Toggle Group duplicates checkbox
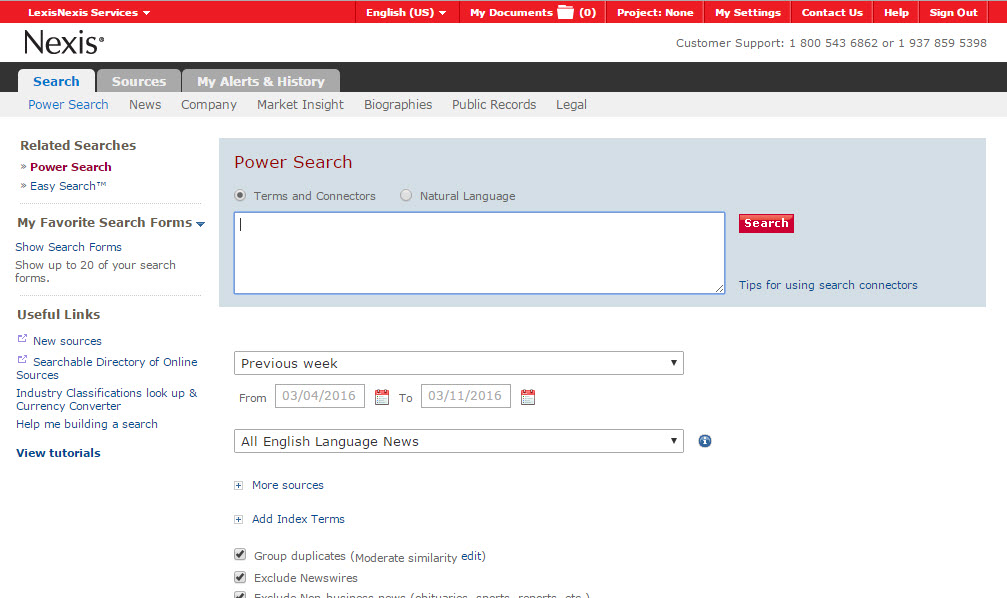 (240, 554)
